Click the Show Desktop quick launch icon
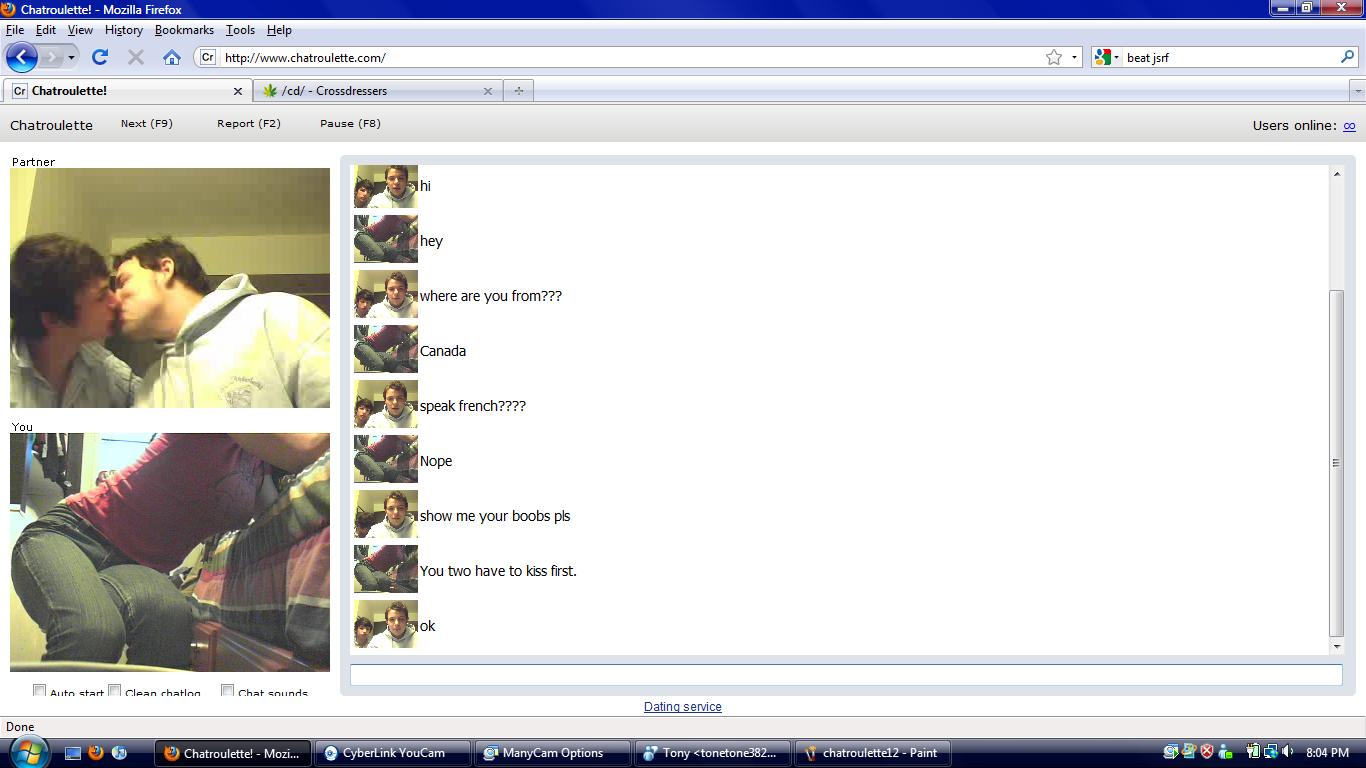The height and width of the screenshot is (768, 1366). tap(73, 753)
